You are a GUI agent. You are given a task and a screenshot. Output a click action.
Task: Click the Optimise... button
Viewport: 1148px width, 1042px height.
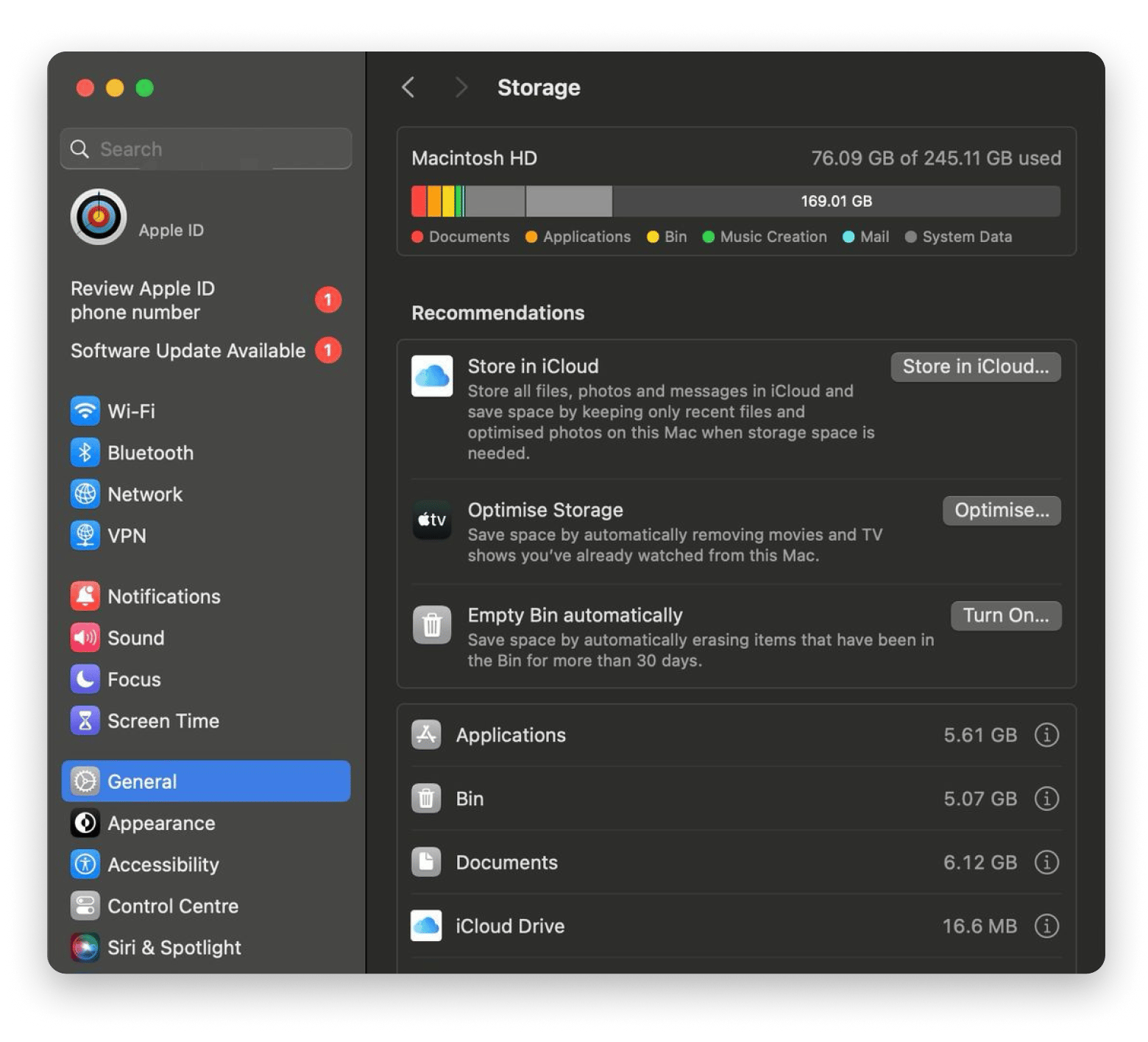(1002, 510)
